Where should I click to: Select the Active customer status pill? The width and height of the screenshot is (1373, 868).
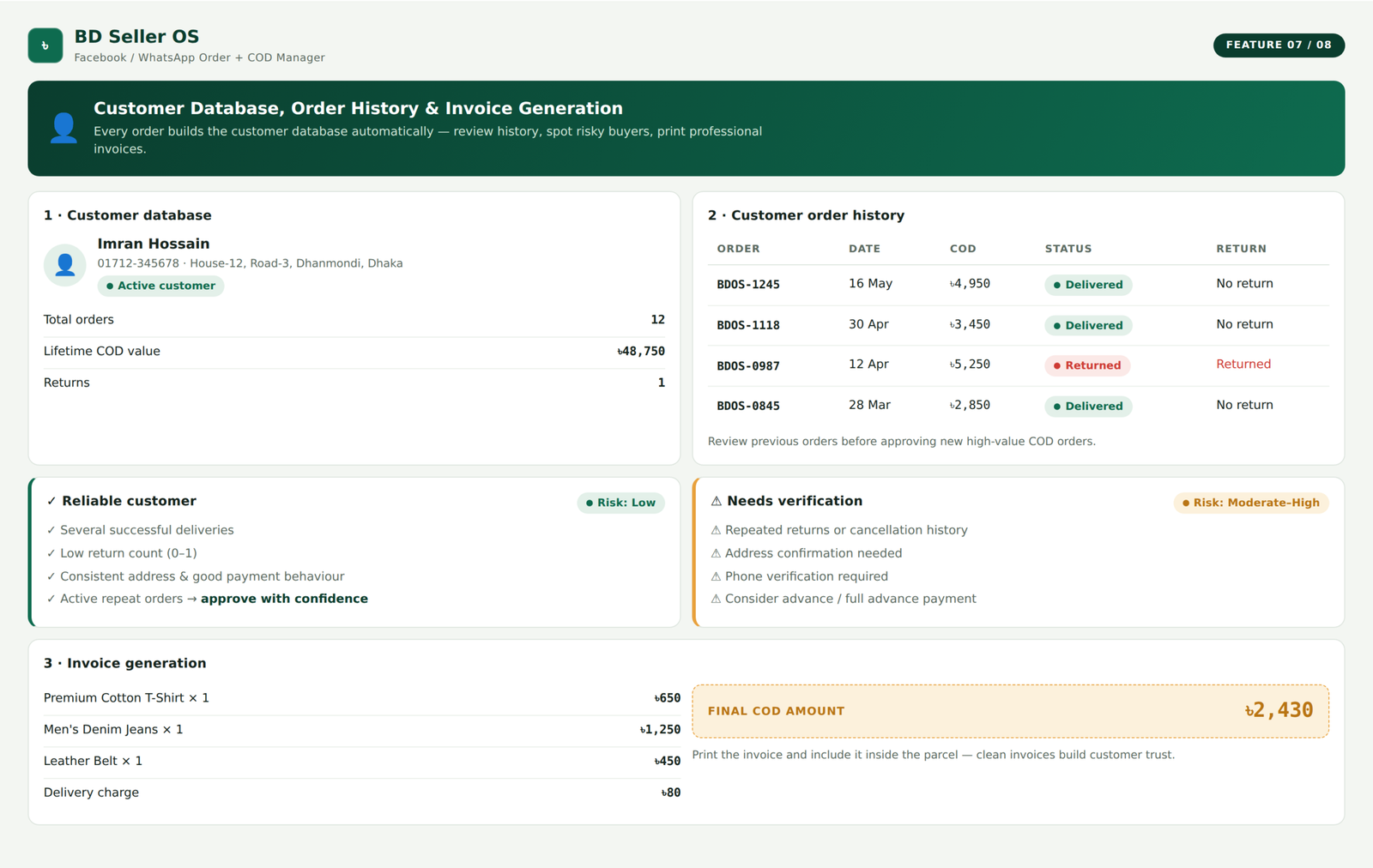click(x=160, y=286)
